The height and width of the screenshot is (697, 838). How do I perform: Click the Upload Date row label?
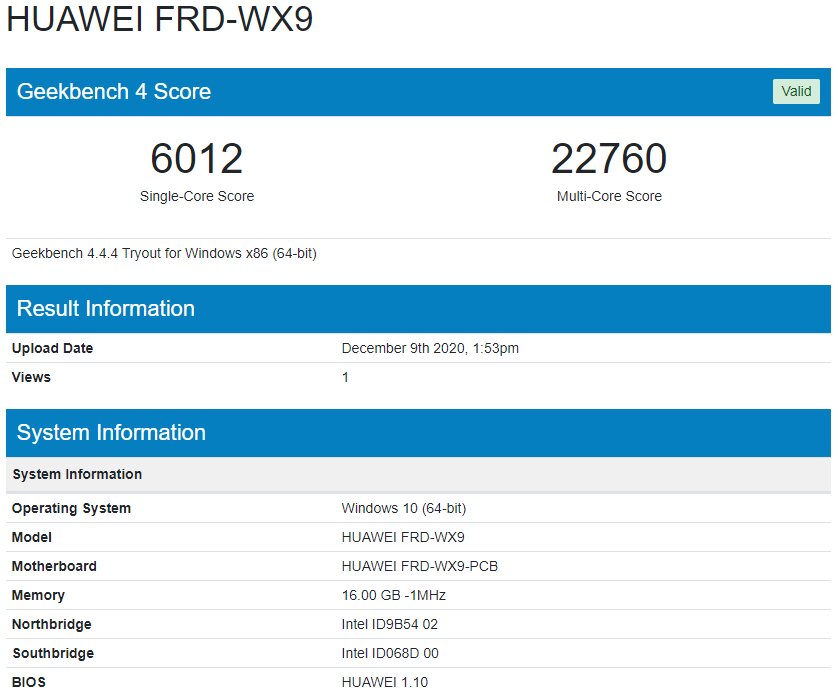[x=52, y=348]
